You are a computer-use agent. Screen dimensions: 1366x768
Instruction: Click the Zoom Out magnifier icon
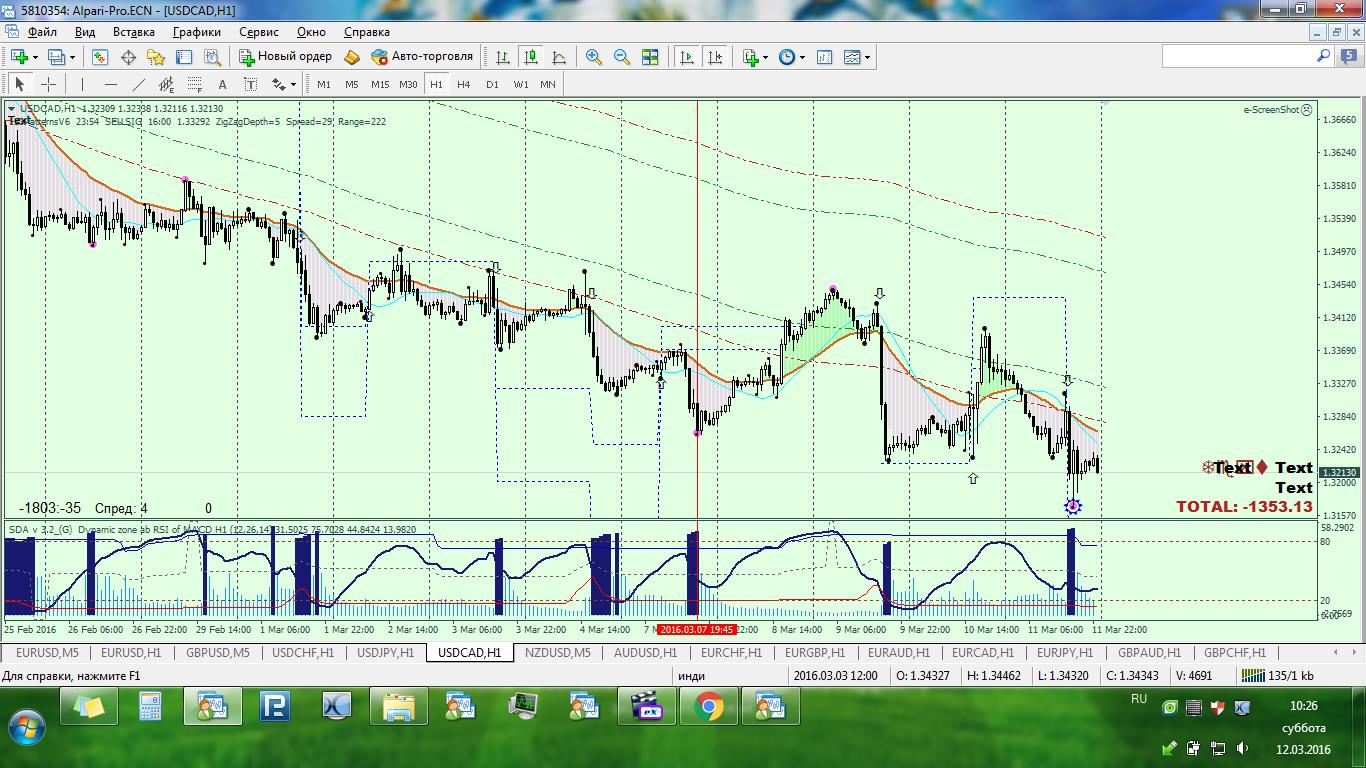coord(622,57)
